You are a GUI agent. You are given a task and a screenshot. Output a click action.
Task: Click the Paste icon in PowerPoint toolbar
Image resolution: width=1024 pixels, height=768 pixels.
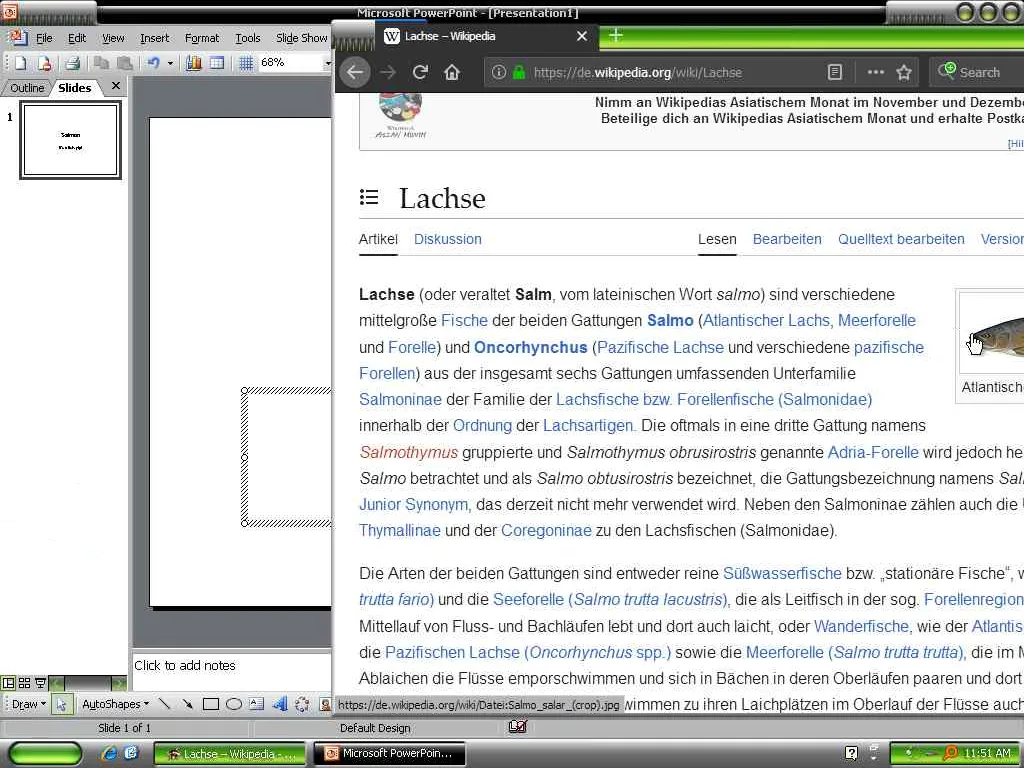[125, 63]
